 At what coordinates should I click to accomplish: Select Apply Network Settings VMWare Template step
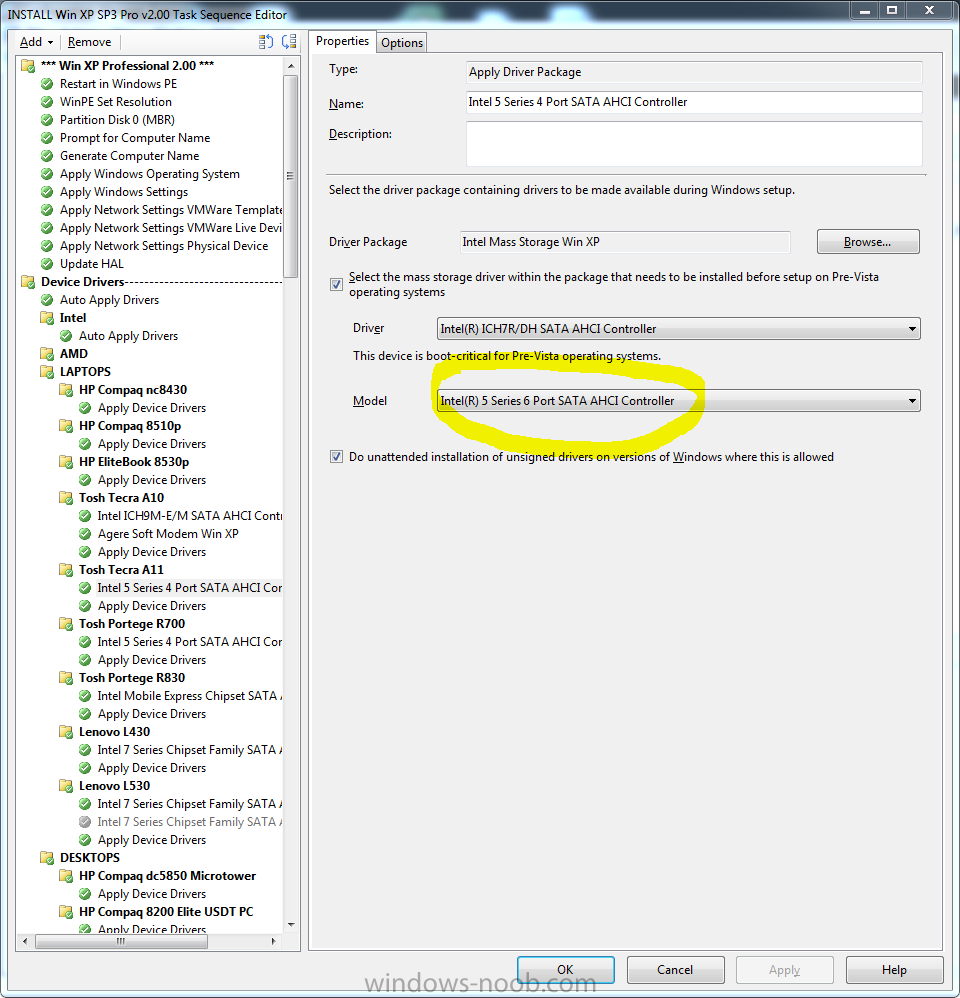click(171, 209)
